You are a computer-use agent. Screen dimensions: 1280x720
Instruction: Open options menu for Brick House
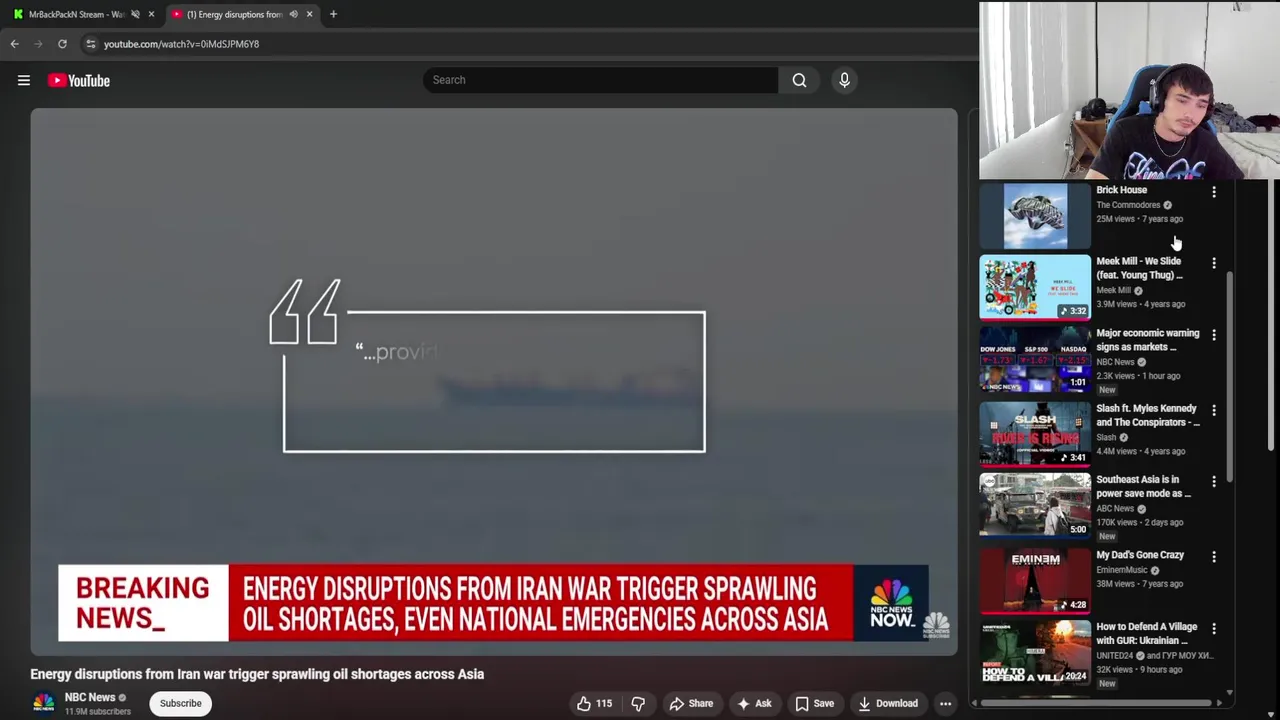[x=1214, y=191]
